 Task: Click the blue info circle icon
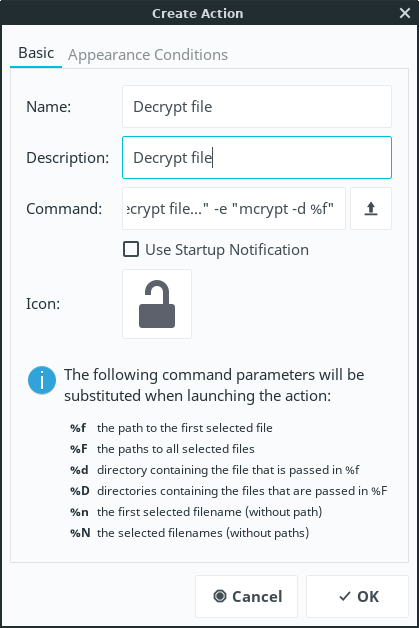[42, 380]
